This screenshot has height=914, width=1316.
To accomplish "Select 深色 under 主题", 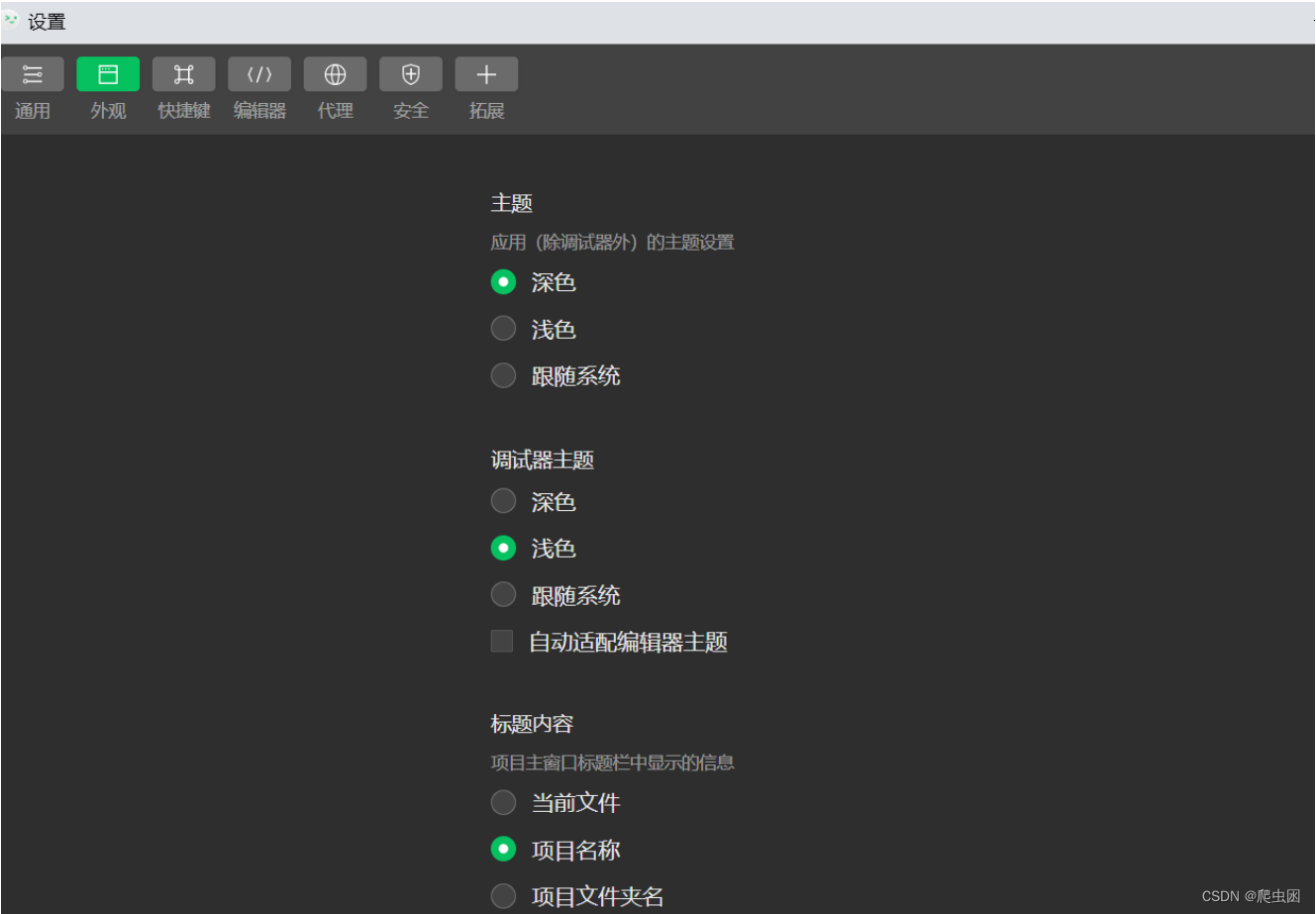I will tap(503, 282).
